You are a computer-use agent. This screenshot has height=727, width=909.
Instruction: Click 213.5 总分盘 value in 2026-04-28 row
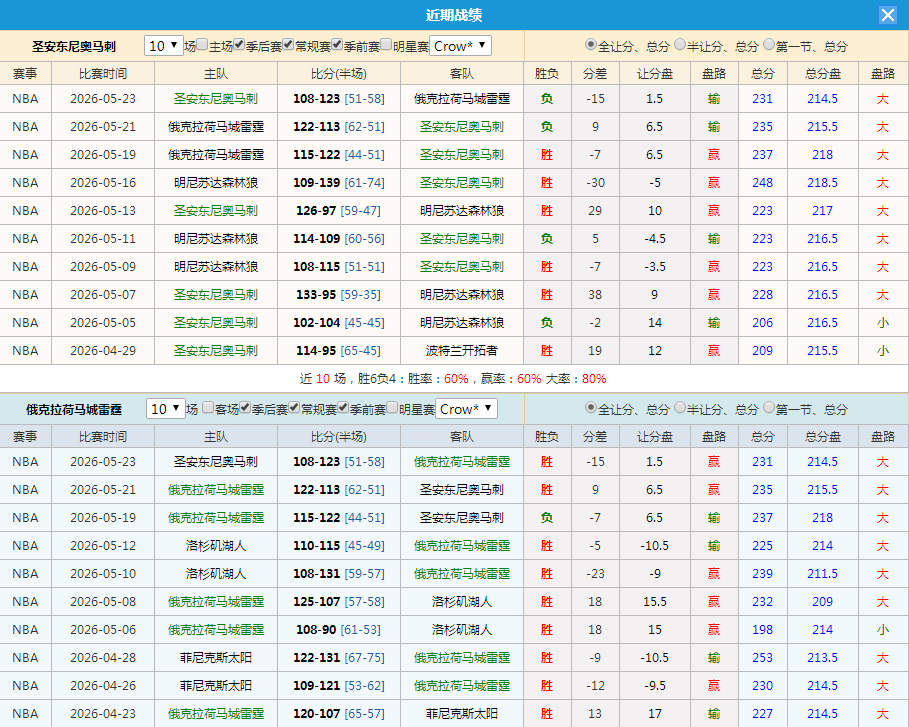pyautogui.click(x=823, y=657)
